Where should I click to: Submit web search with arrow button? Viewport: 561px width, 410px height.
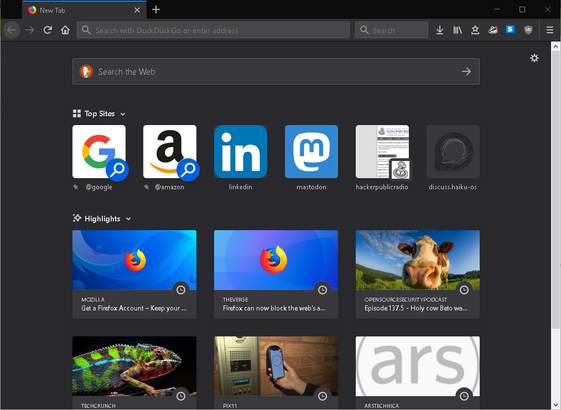click(466, 72)
